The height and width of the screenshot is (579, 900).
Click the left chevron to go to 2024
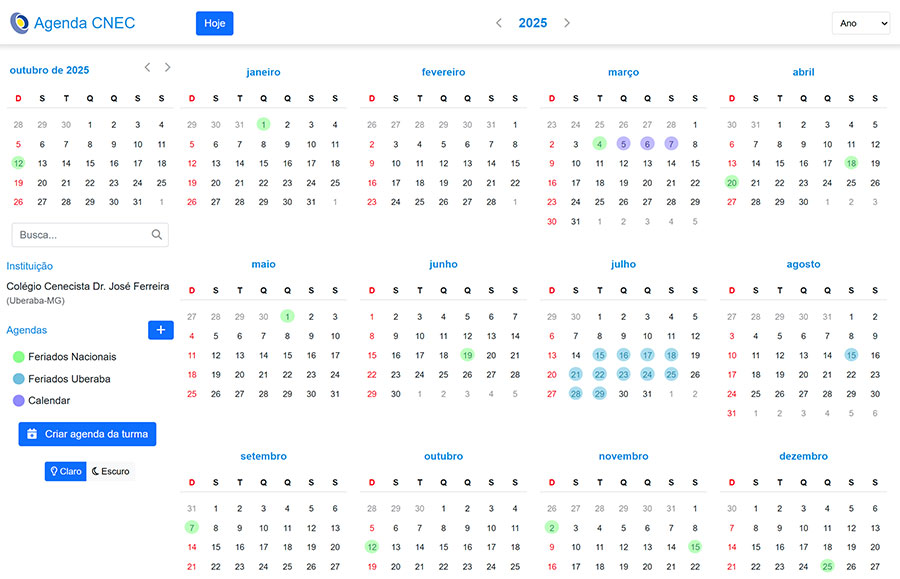point(499,22)
